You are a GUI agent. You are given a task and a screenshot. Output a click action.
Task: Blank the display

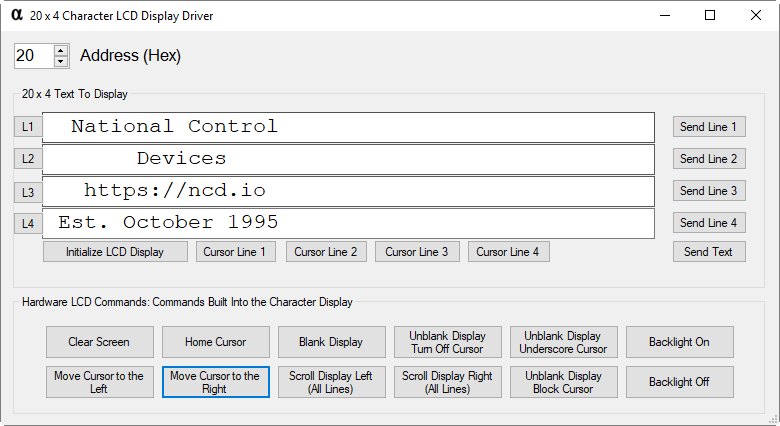pos(331,342)
